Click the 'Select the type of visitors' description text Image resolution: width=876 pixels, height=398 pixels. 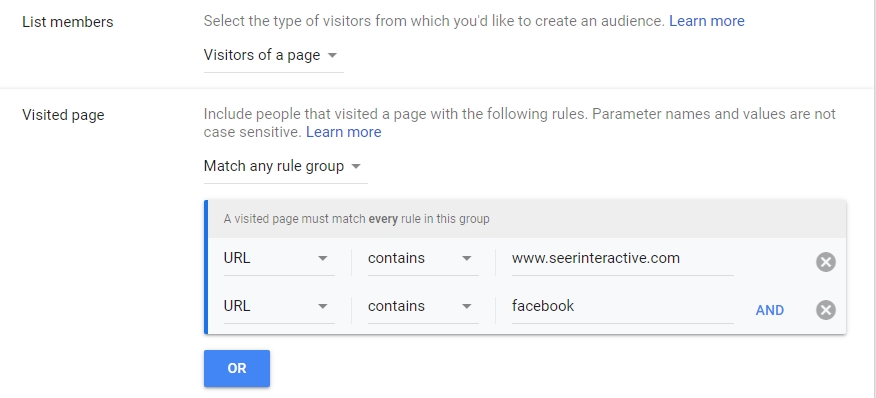click(x=435, y=21)
